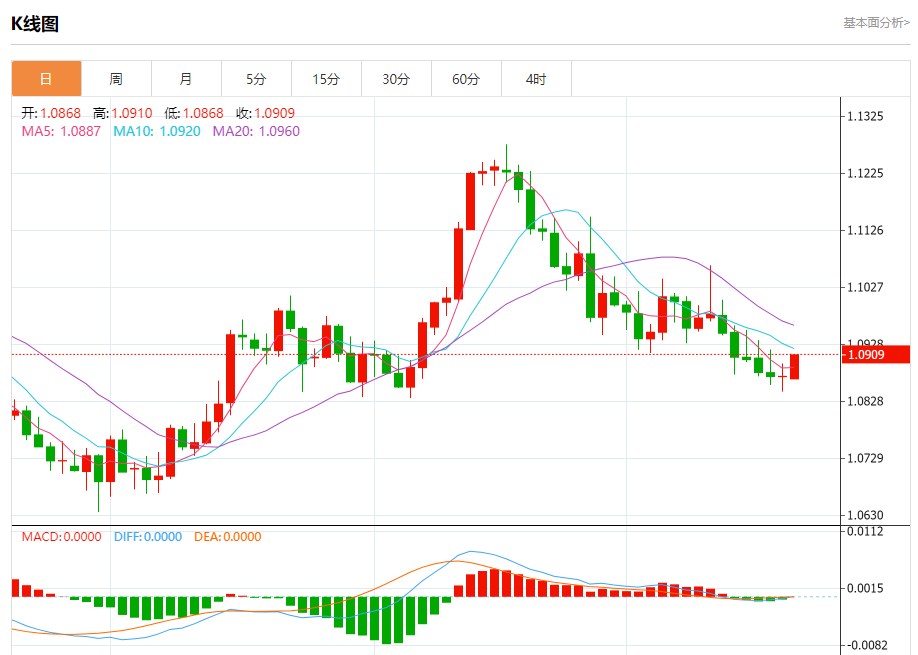The height and width of the screenshot is (655, 918).
Task: Select the 30分 timeframe tab
Action: point(396,79)
